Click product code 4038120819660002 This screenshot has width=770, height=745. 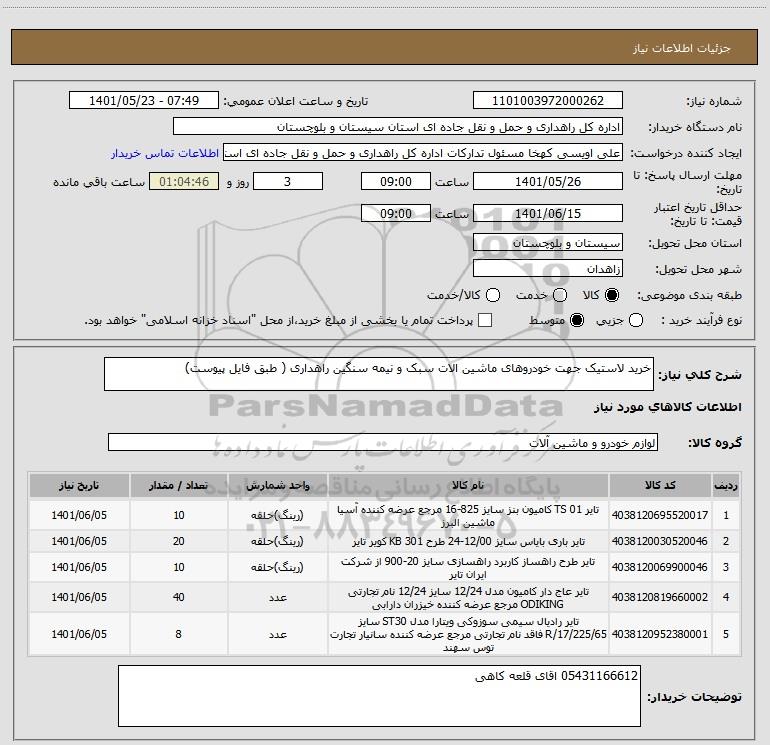(660, 597)
